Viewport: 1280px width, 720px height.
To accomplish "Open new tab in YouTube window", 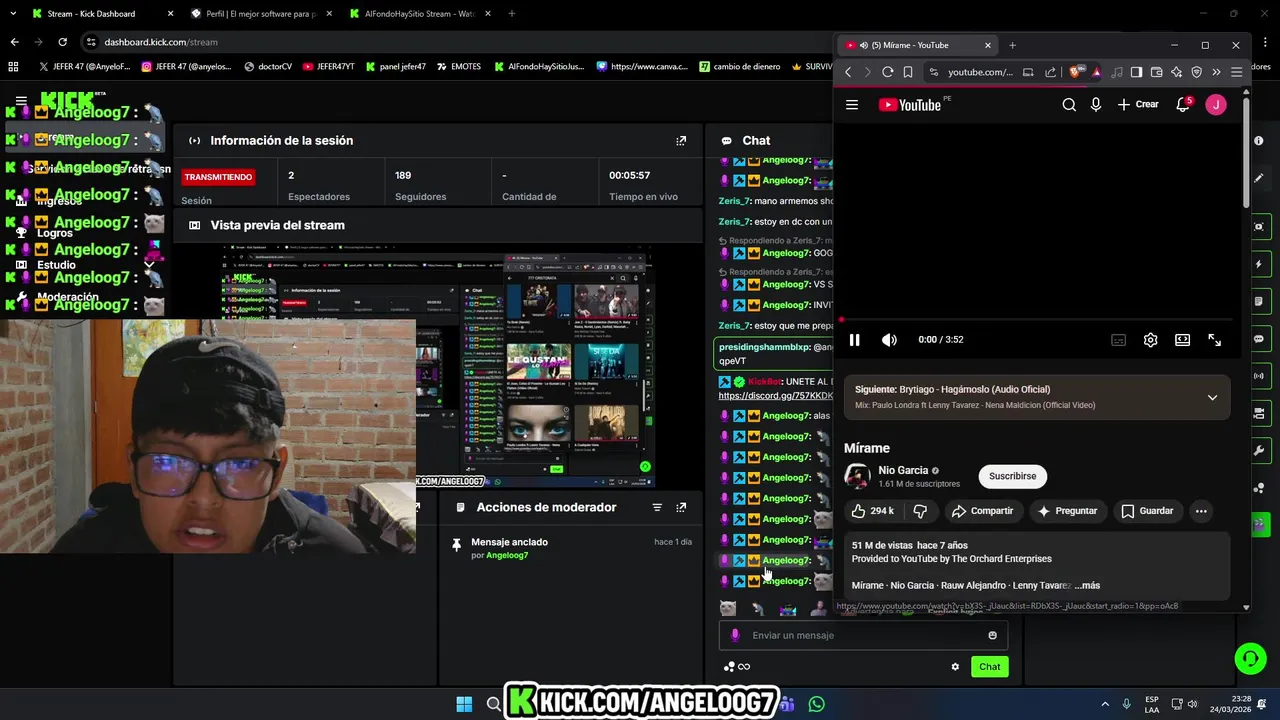I will click(1012, 45).
